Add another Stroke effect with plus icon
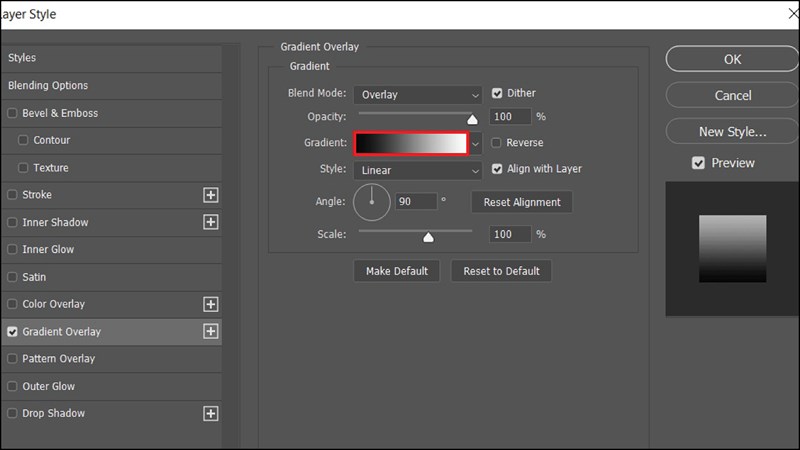This screenshot has width=800, height=450. click(x=211, y=195)
